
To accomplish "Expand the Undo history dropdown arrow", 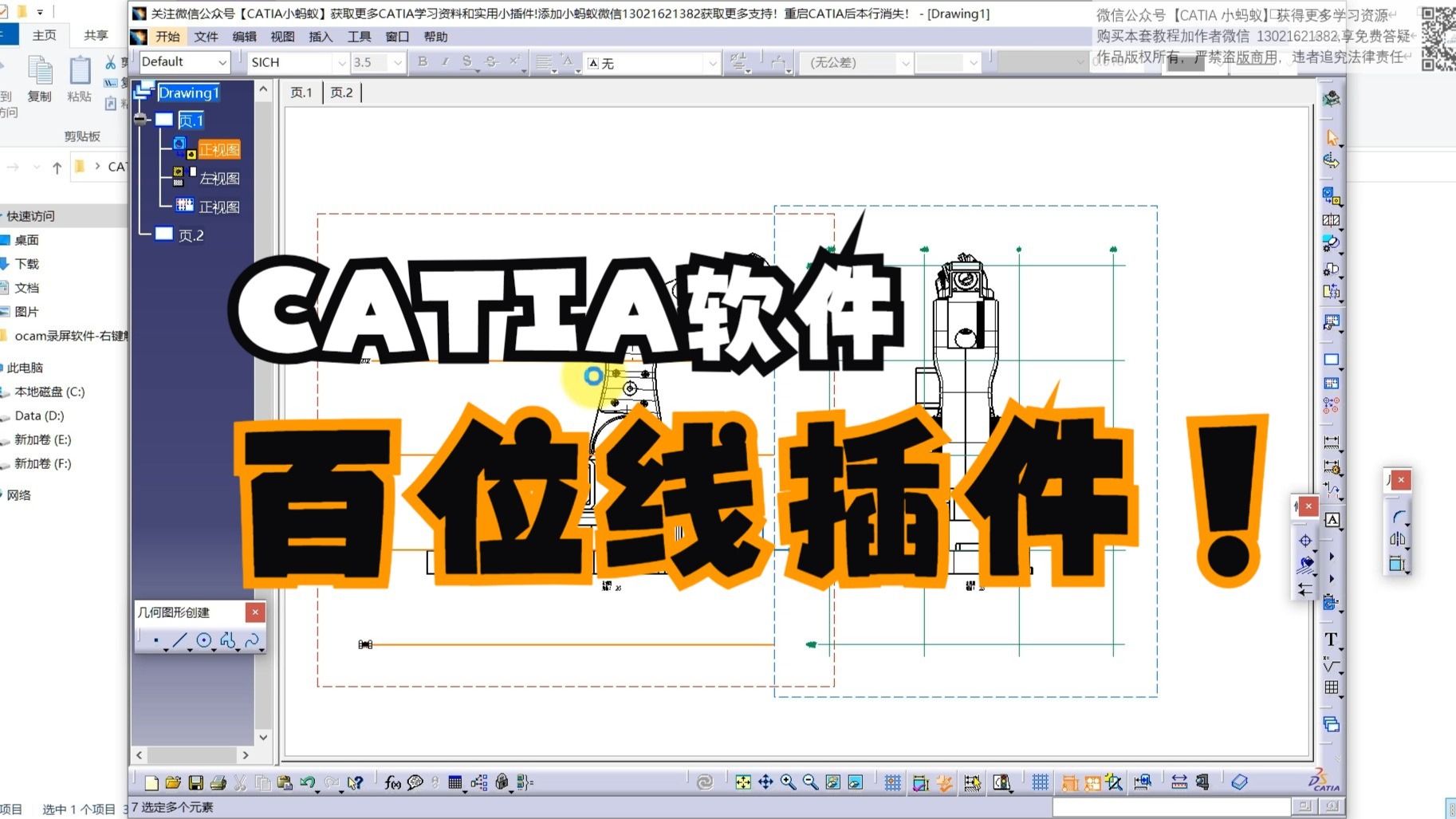I will click(x=318, y=790).
